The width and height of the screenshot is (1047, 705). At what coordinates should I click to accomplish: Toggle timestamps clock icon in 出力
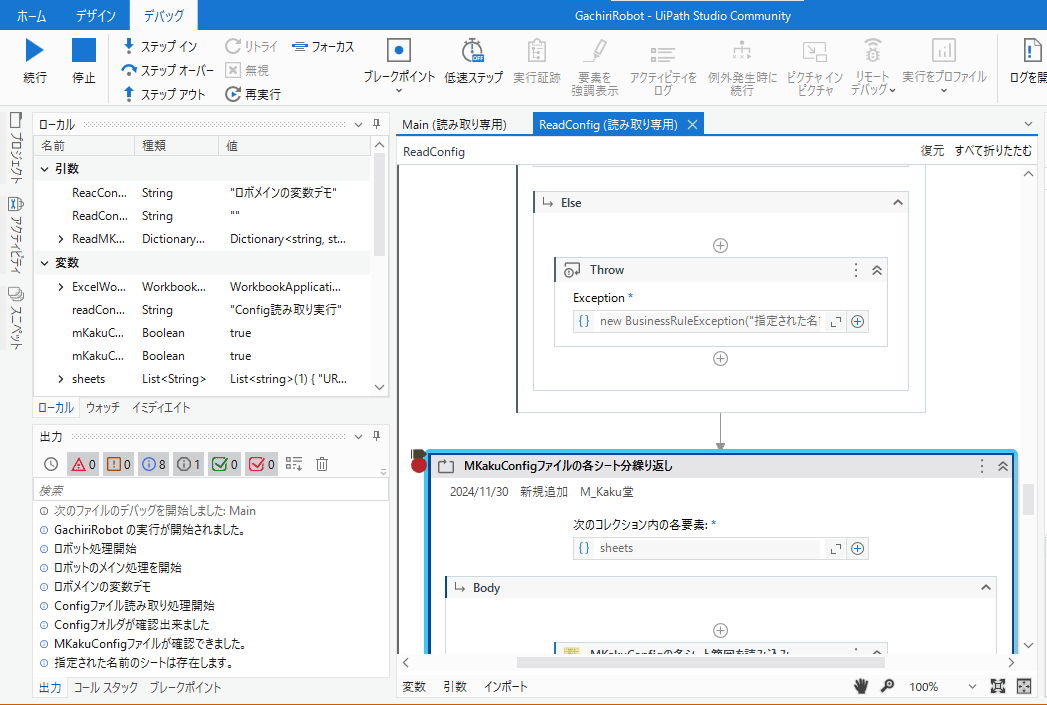click(x=51, y=464)
